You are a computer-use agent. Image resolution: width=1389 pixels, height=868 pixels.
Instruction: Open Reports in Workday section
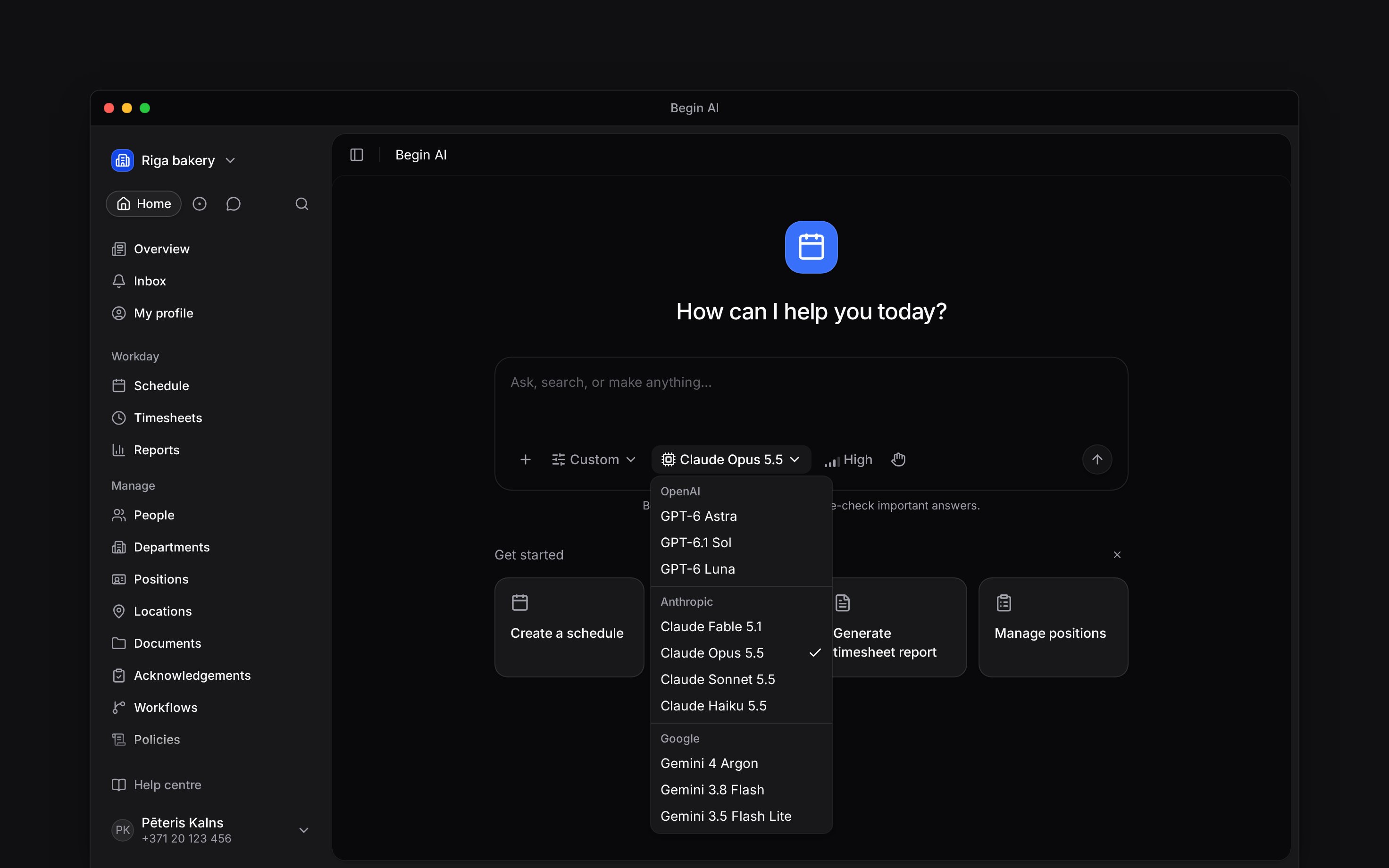pyautogui.click(x=211, y=450)
